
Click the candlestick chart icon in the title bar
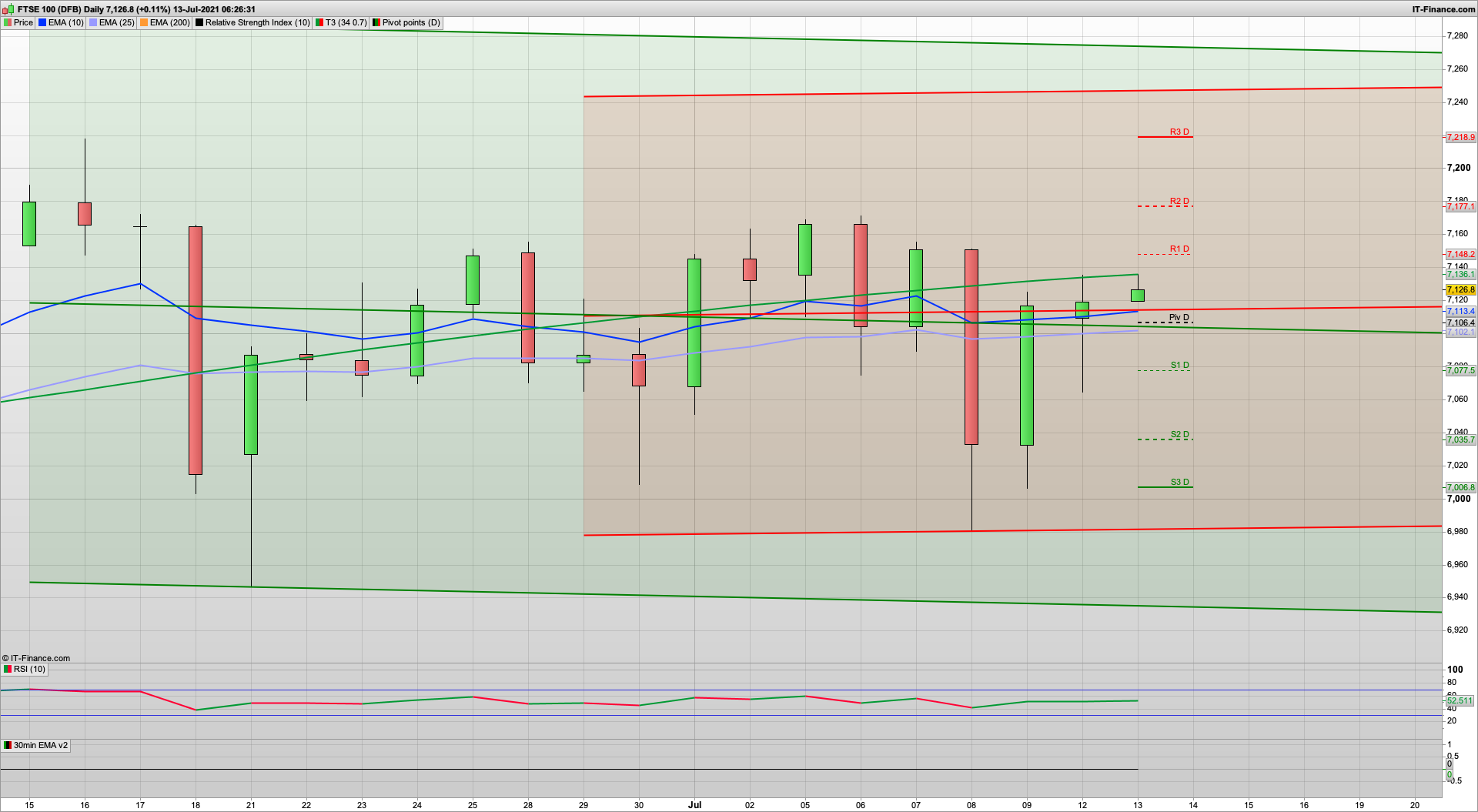click(x=8, y=9)
